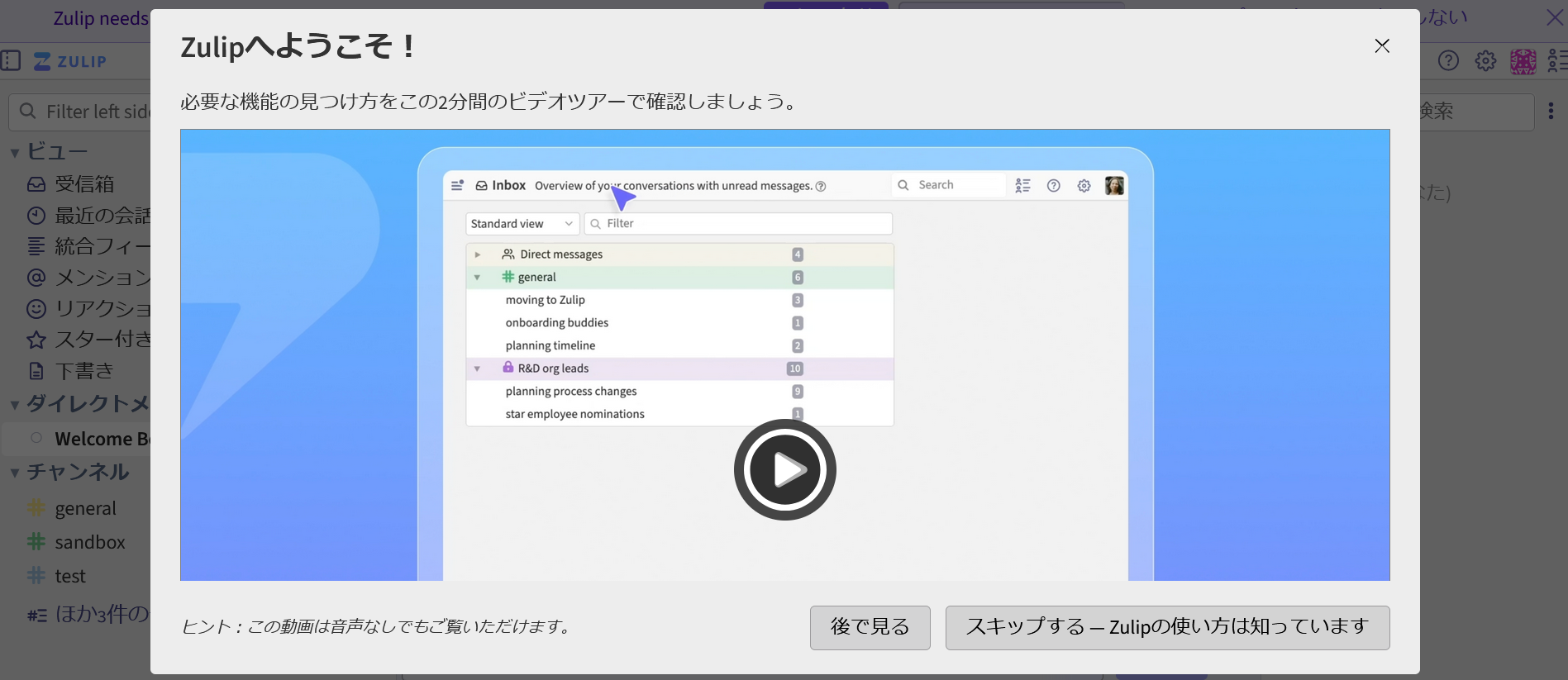Click the drafts document icon

(x=36, y=371)
